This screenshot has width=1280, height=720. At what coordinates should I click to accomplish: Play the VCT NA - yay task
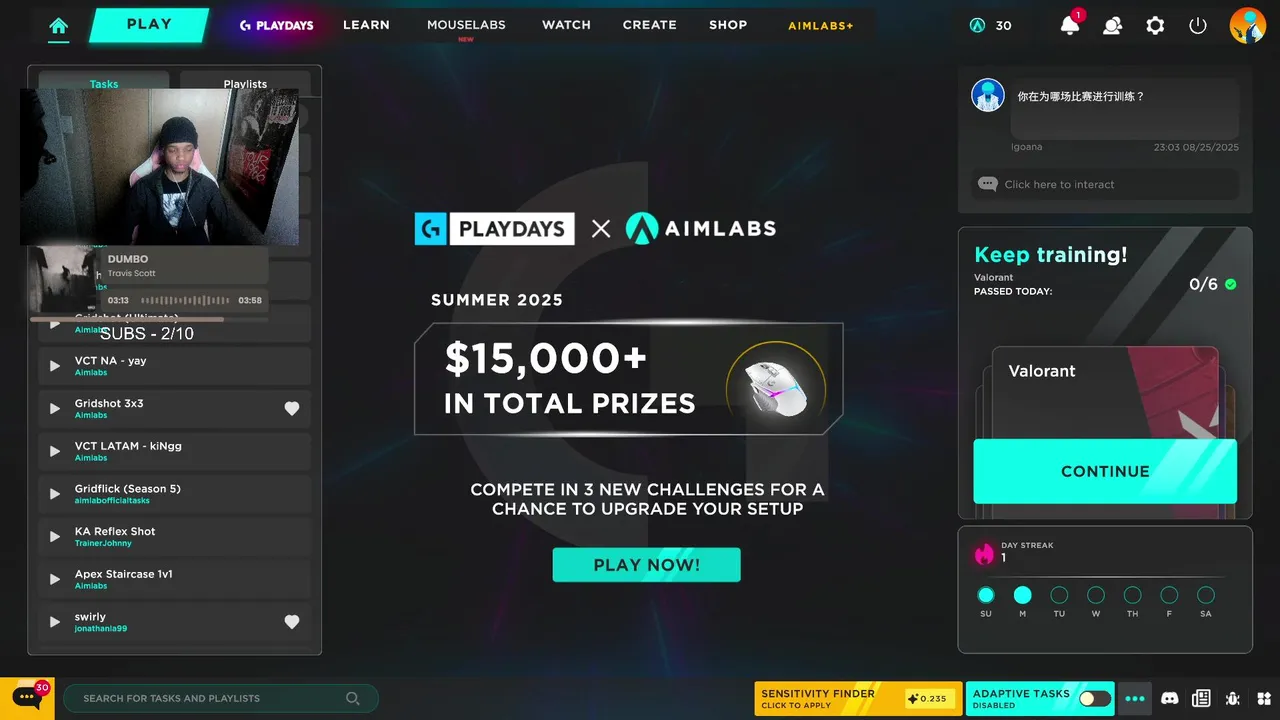point(55,366)
